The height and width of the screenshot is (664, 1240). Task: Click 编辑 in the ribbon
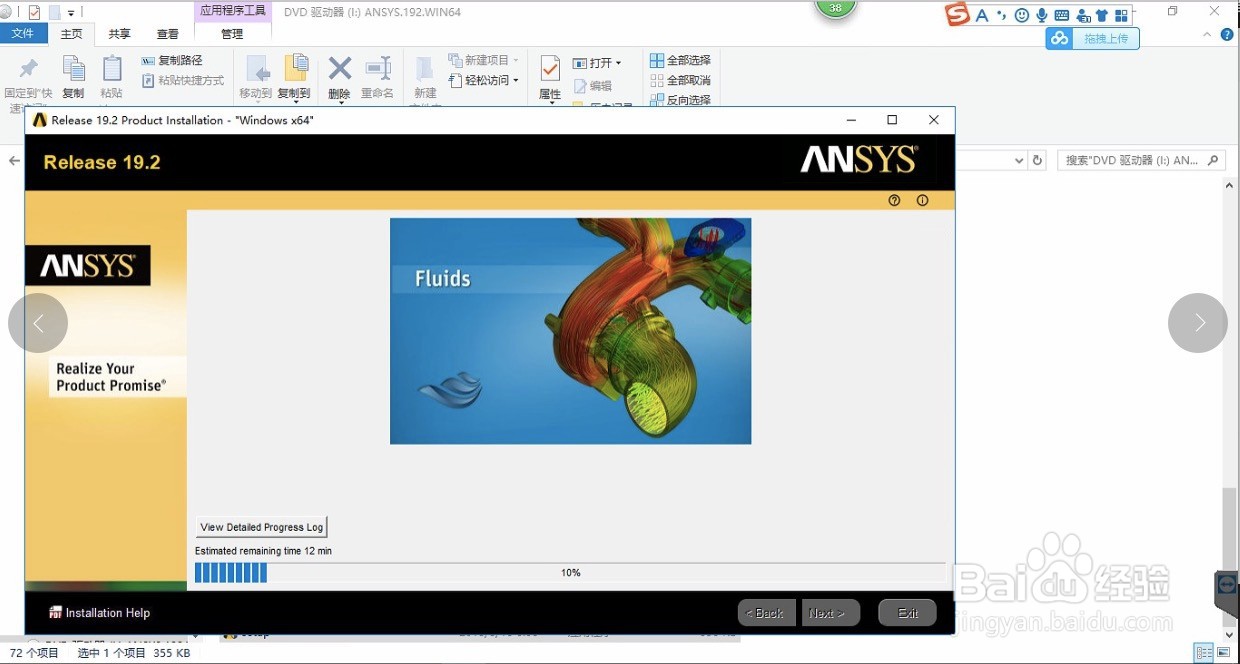coord(592,86)
